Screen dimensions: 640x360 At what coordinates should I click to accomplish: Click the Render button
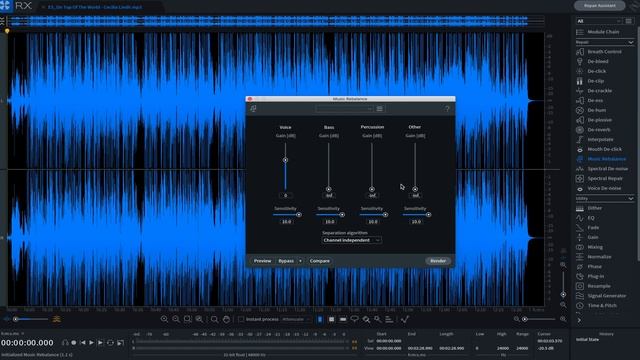pos(438,261)
